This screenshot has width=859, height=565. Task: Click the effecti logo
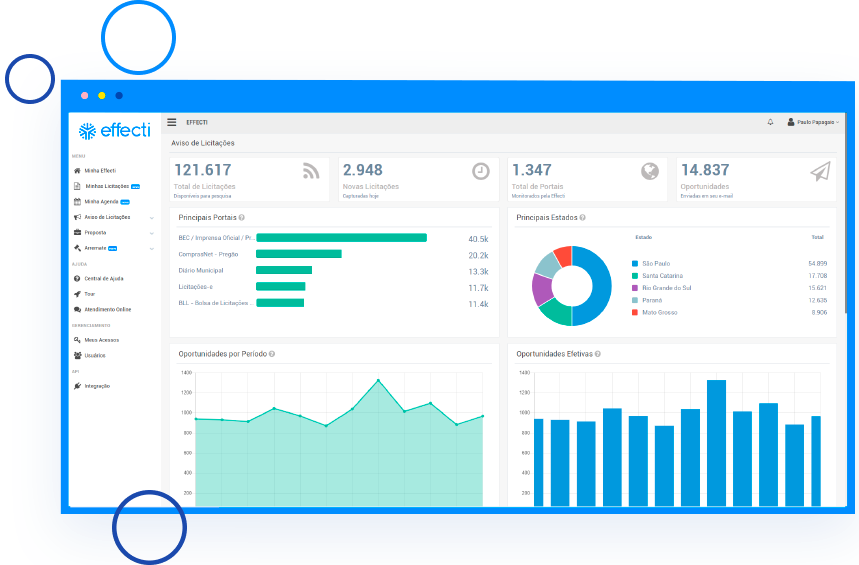[x=114, y=130]
